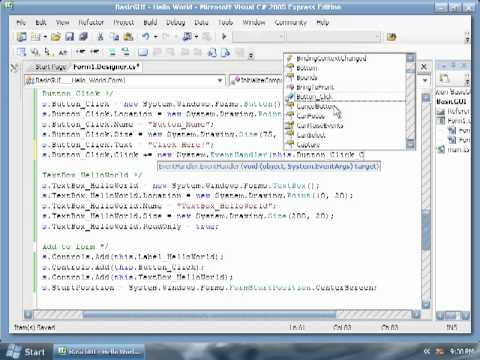480x360 pixels.
Task: Click Uncomment selected lines icon
Action: (x=126, y=52)
